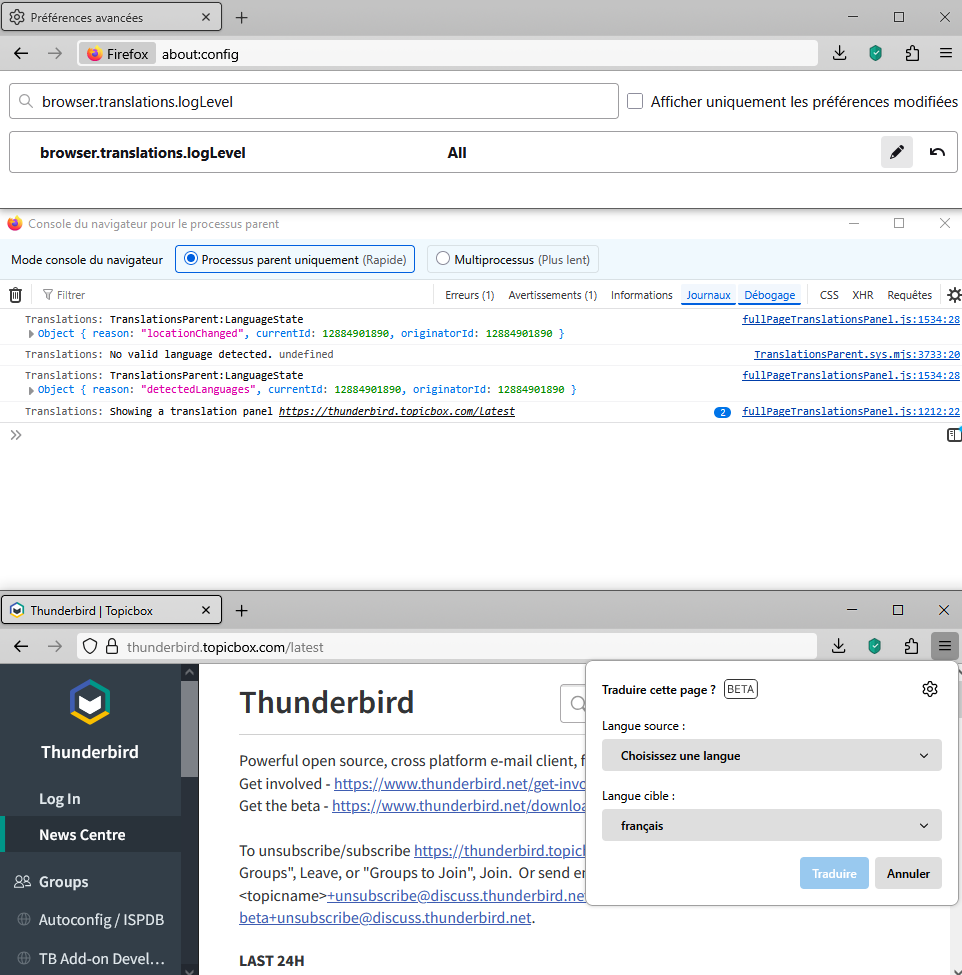This screenshot has width=962, height=975.
Task: Open the thunderbird.net/get-involved link
Action: coord(460,783)
